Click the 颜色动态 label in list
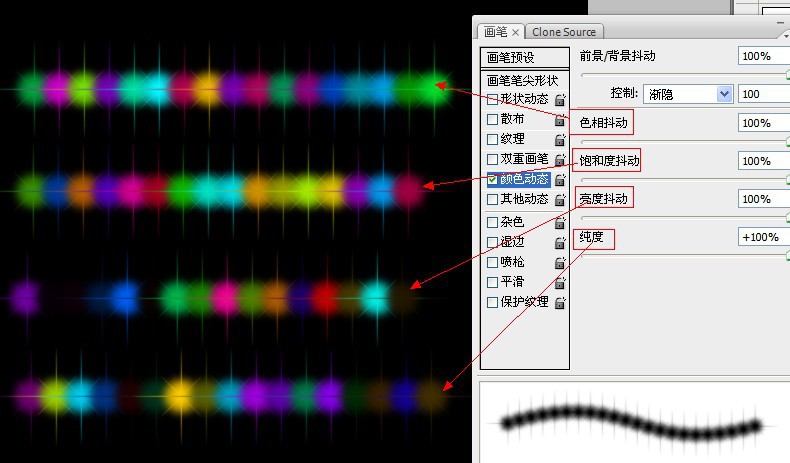The width and height of the screenshot is (790, 463). point(524,179)
